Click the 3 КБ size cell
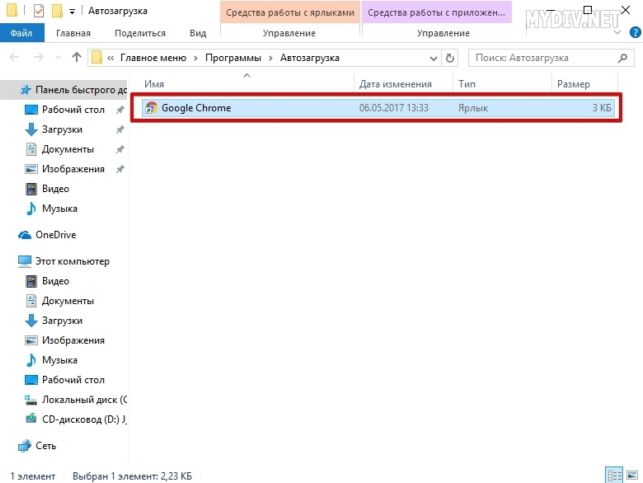643x483 pixels. pos(602,108)
